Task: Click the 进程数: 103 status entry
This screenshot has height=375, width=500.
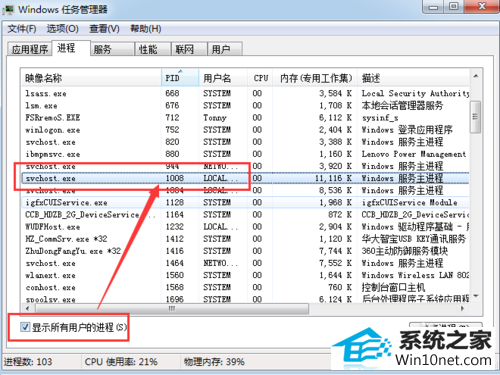Action: click(28, 362)
